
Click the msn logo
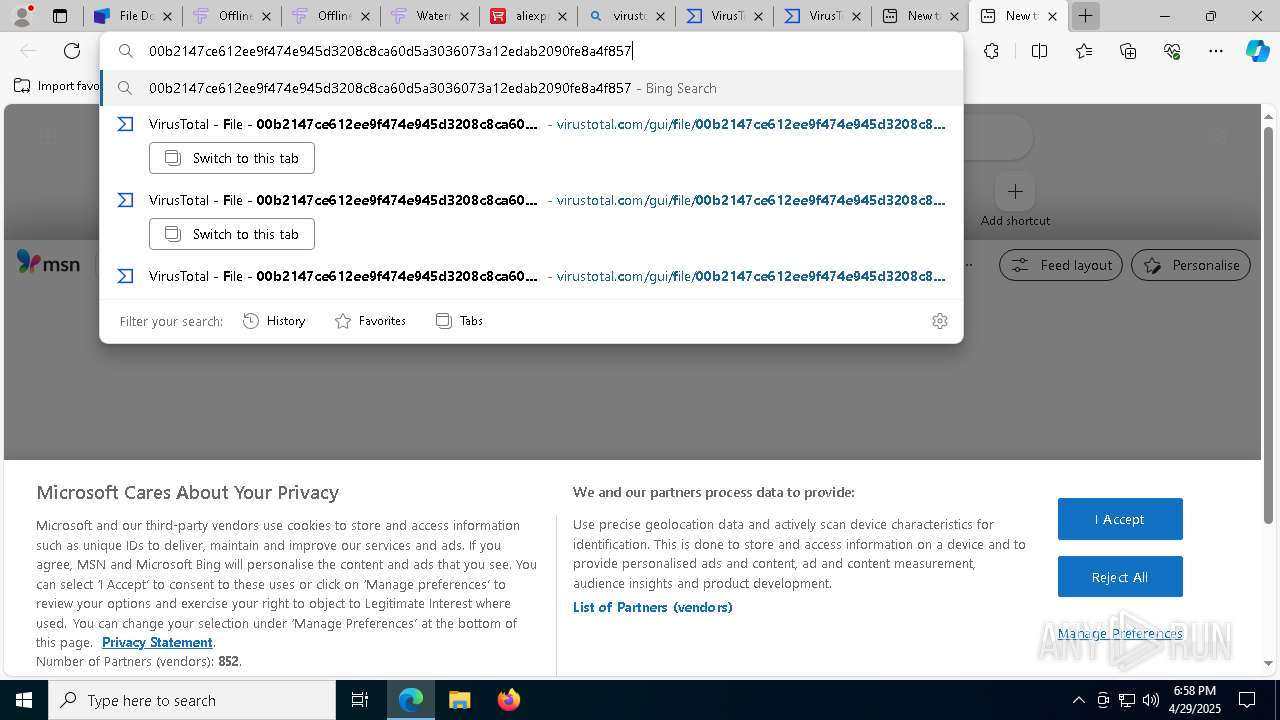(48, 262)
